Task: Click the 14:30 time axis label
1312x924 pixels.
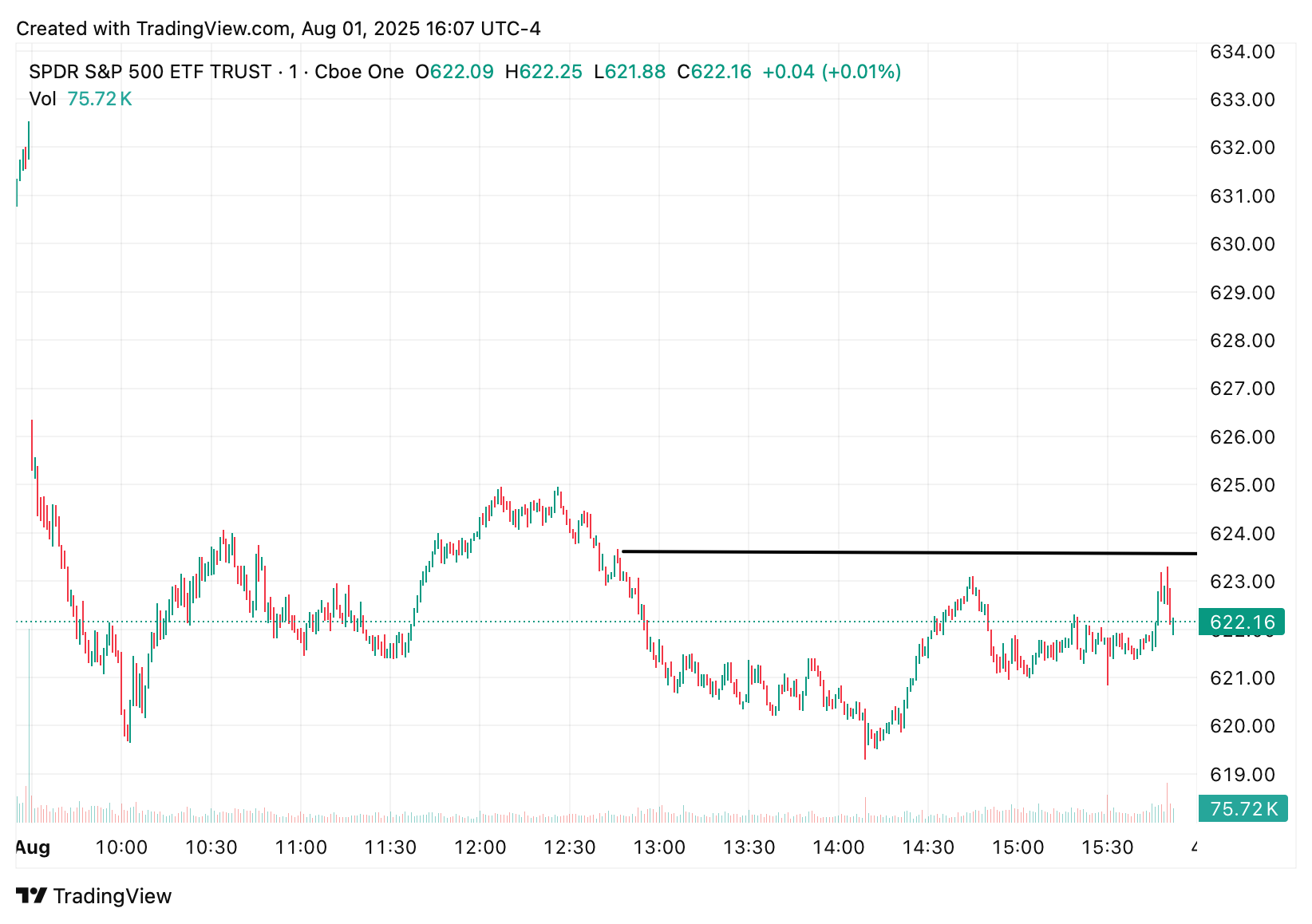Action: [928, 847]
